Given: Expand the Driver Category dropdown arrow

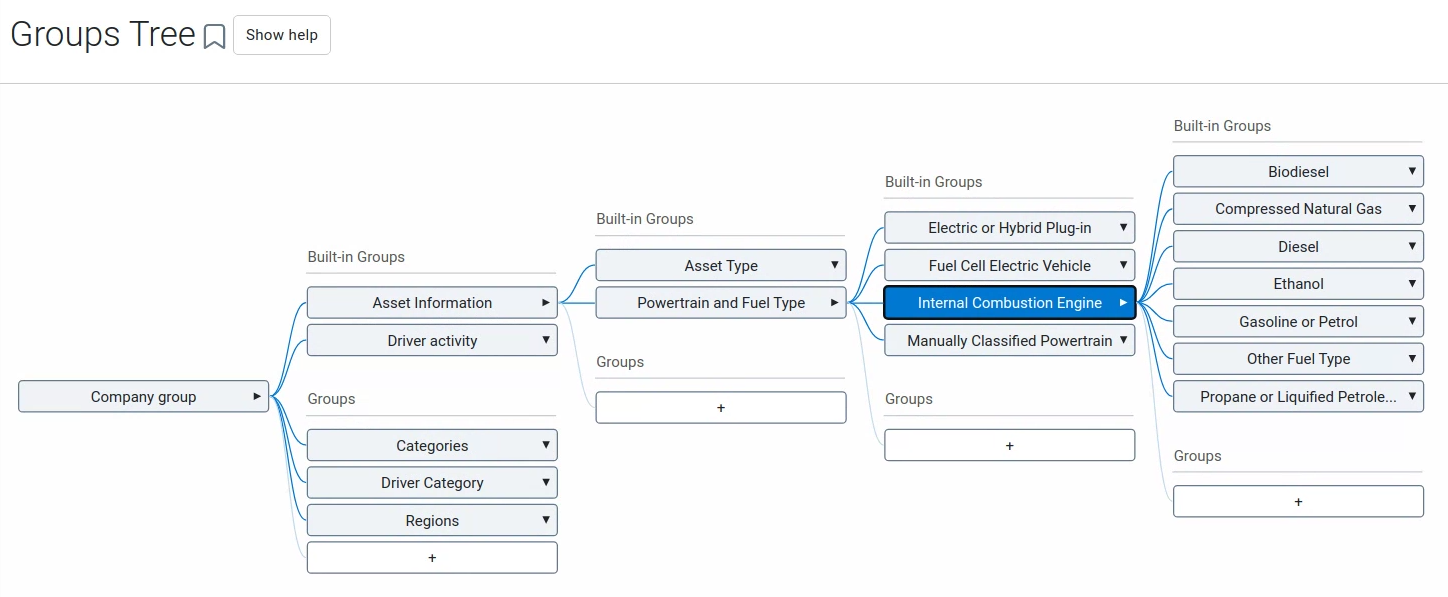Looking at the screenshot, I should coord(546,482).
